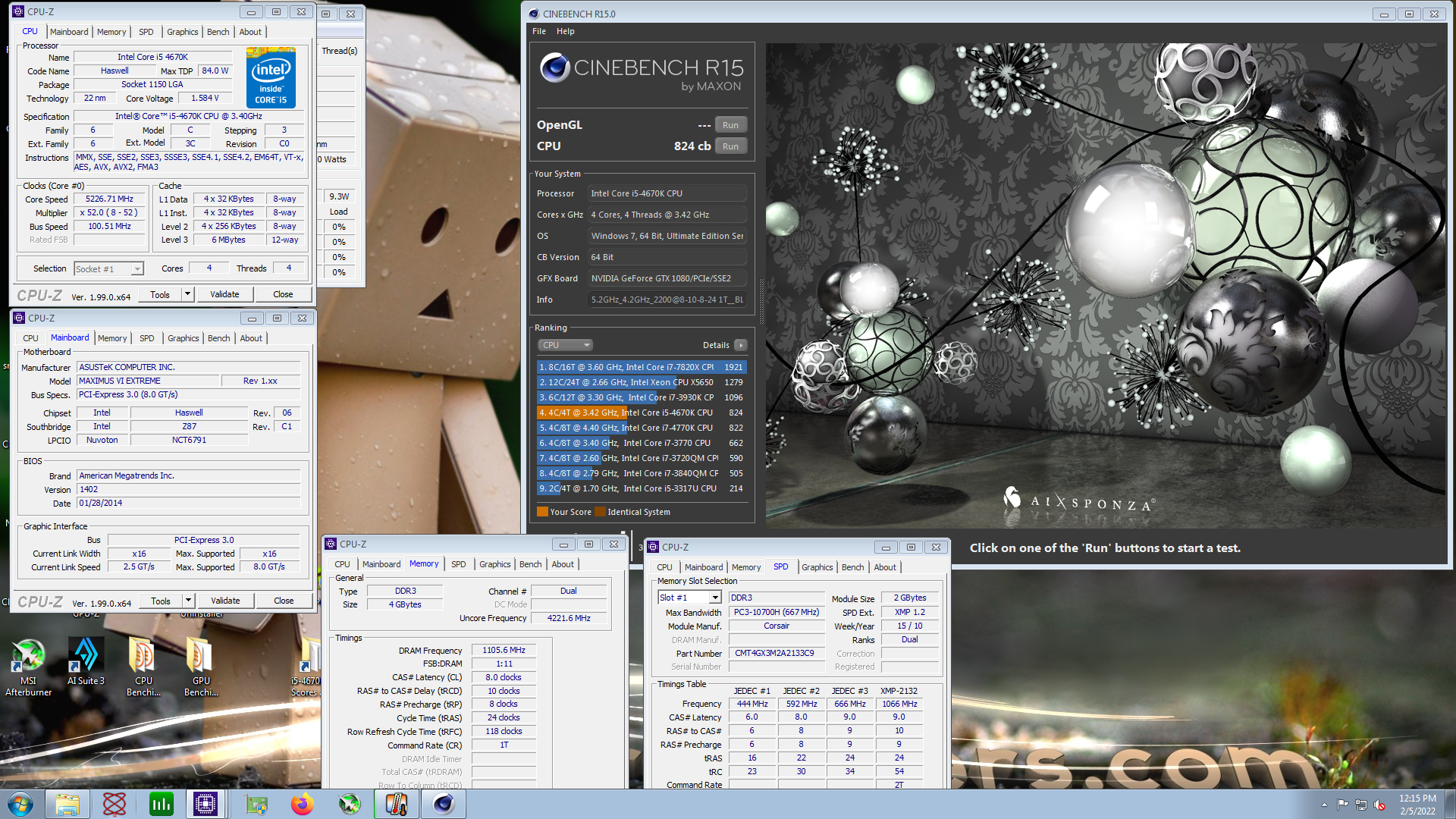Image resolution: width=1456 pixels, height=819 pixels.
Task: Select ranking row 1 i7-7820X
Action: (642, 367)
